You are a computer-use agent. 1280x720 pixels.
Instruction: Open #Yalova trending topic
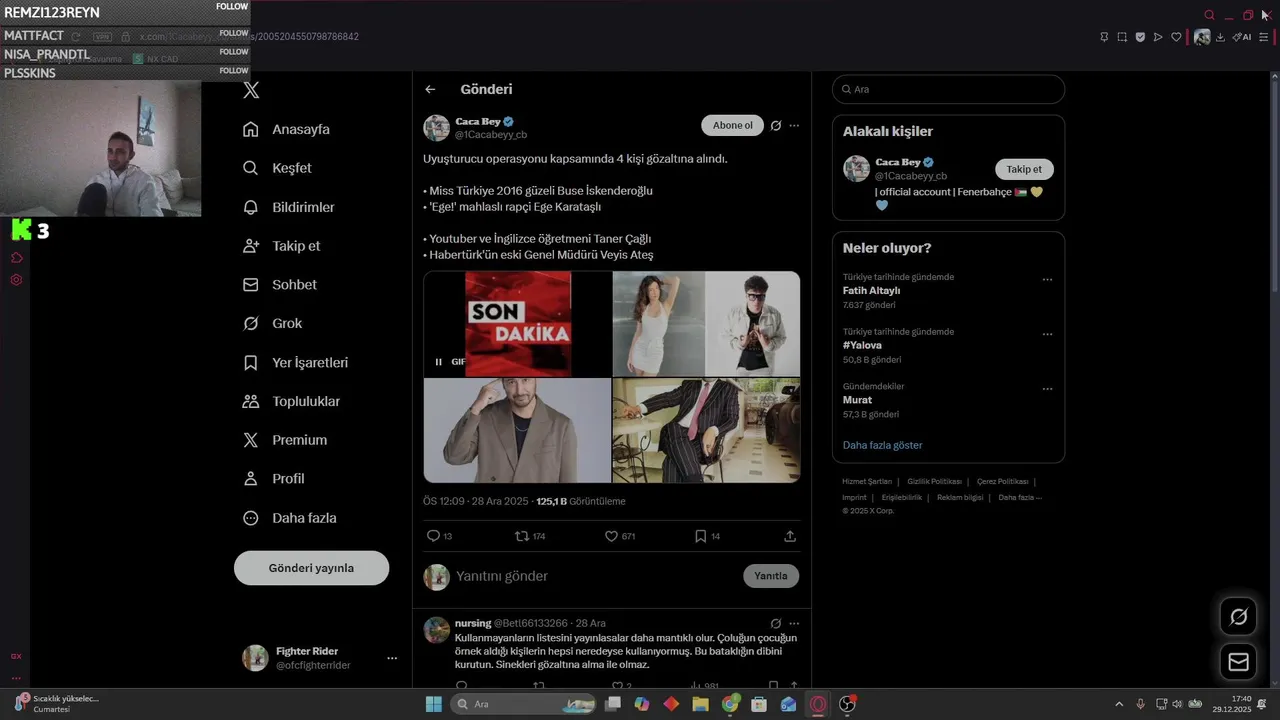(x=862, y=345)
